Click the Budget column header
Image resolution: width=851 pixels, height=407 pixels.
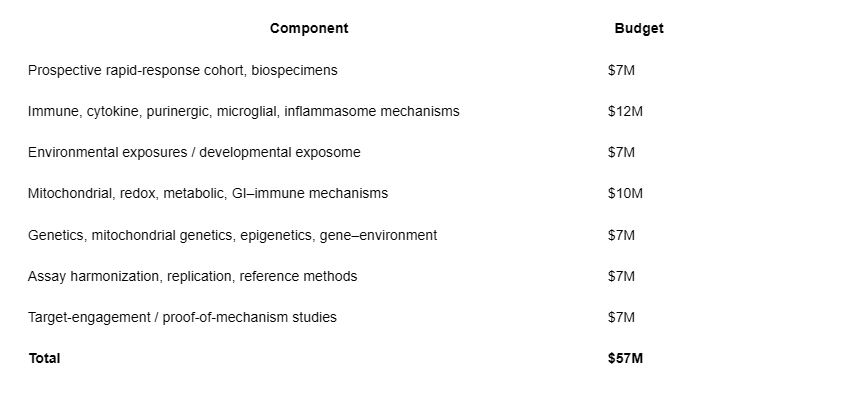[639, 28]
